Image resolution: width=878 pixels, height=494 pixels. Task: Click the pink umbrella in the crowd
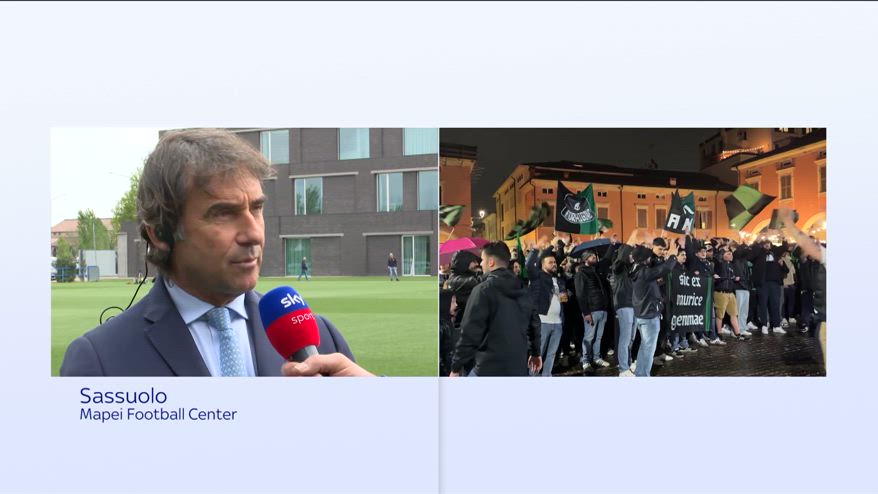click(x=463, y=245)
